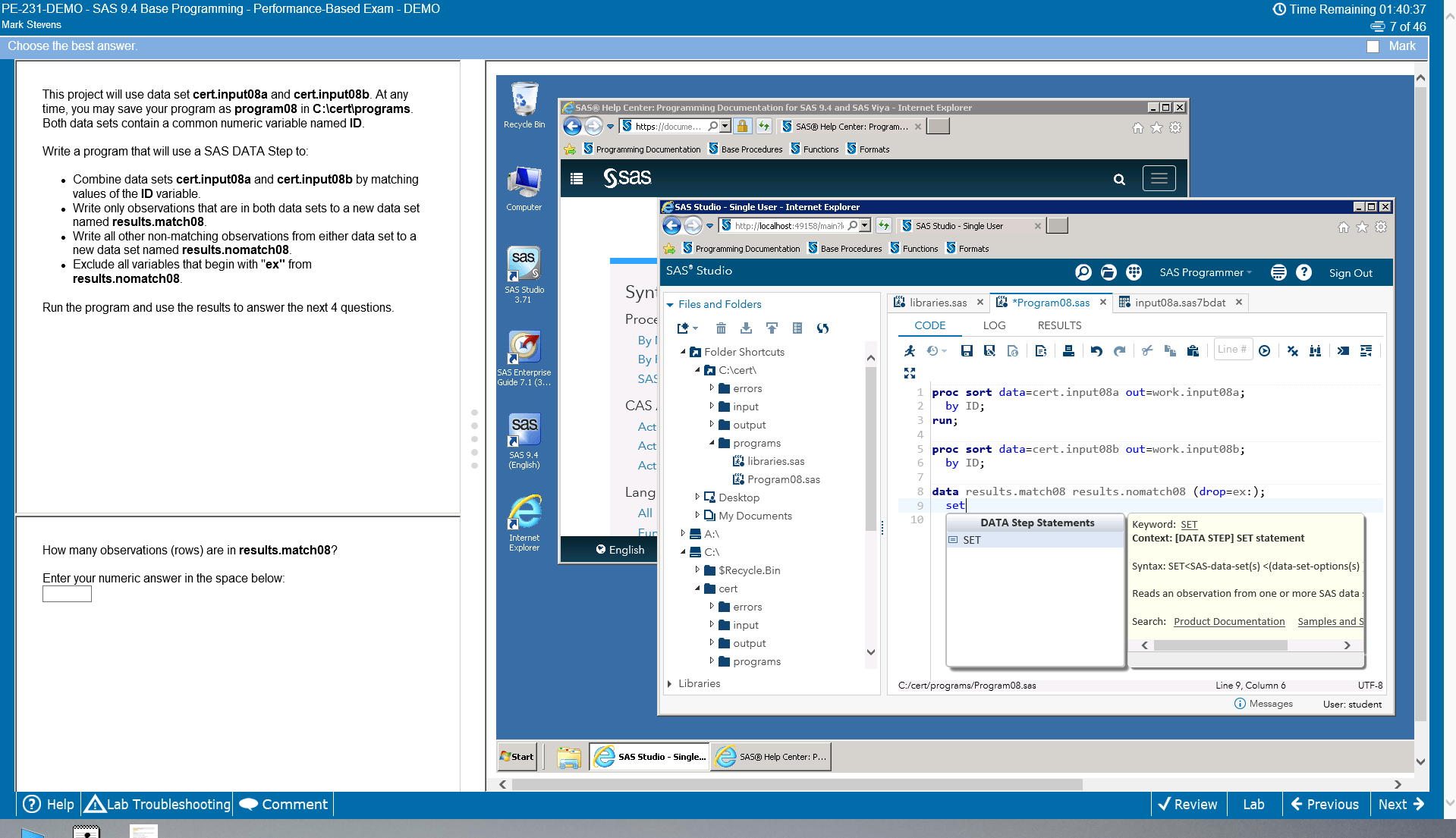Sign Out of SAS Studio
Screen dimensions: 1456x838
(x=1350, y=272)
